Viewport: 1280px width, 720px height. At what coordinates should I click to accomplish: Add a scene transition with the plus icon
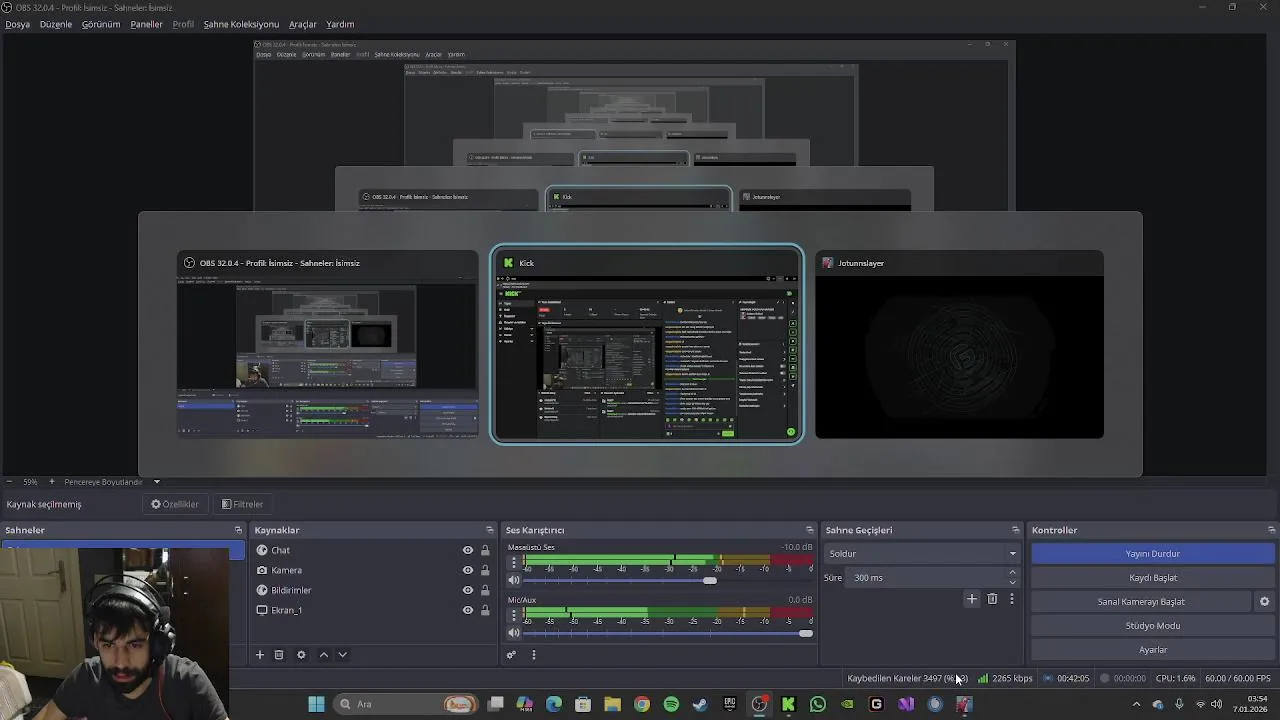pos(971,599)
